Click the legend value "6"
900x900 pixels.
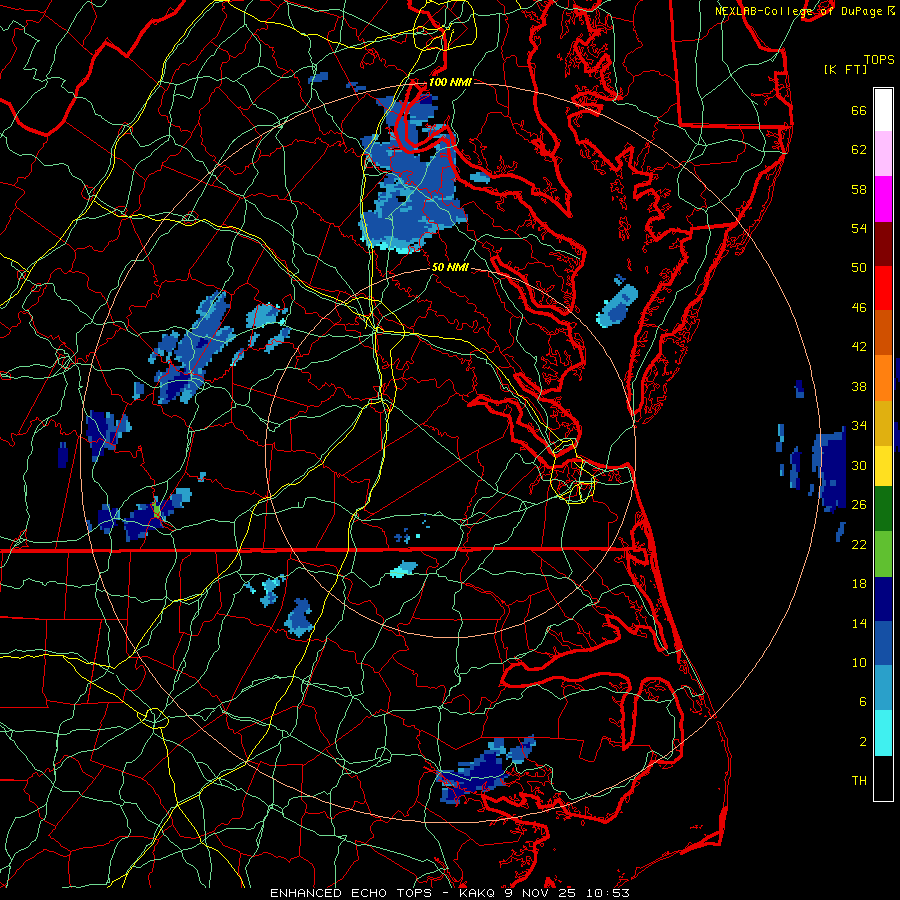862,702
